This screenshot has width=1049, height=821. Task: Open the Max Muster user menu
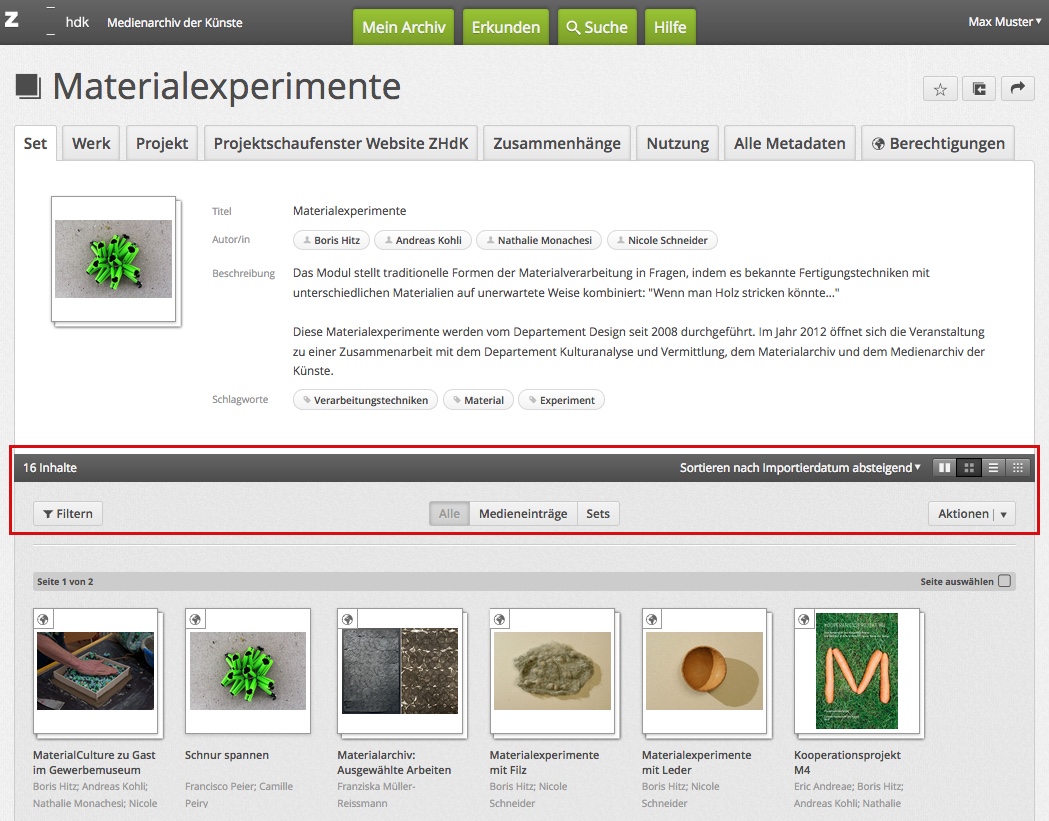1005,22
